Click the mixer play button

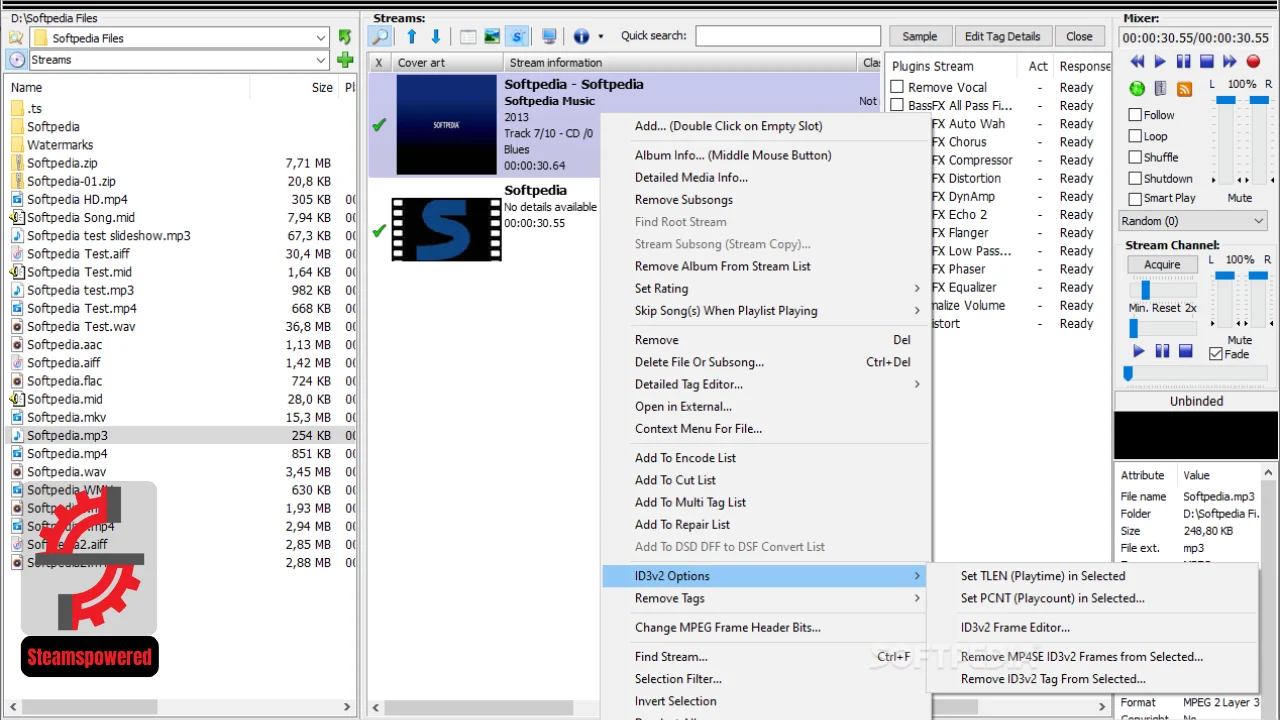click(x=1160, y=62)
